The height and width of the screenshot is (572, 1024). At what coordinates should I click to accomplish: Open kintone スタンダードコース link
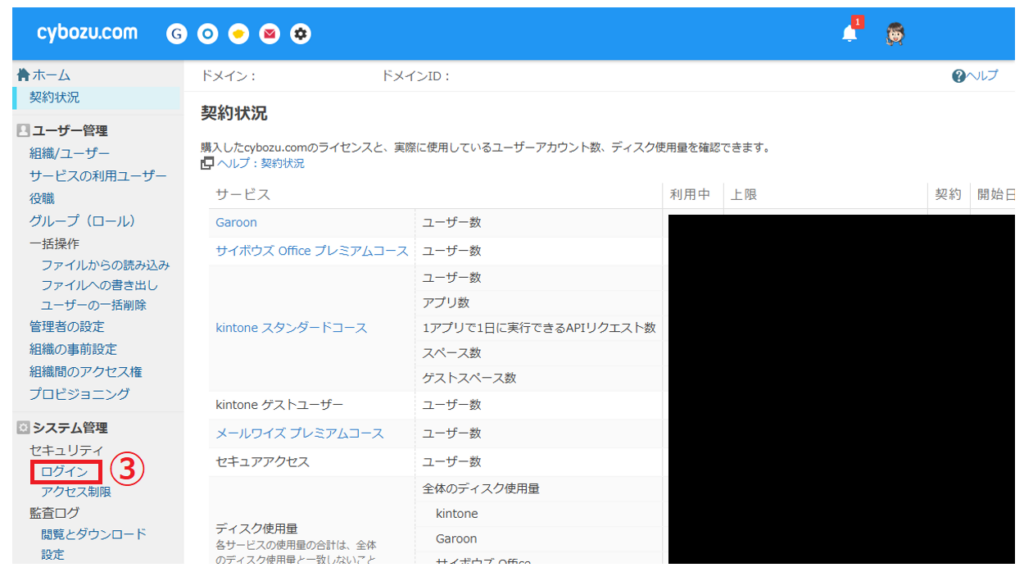(x=291, y=328)
